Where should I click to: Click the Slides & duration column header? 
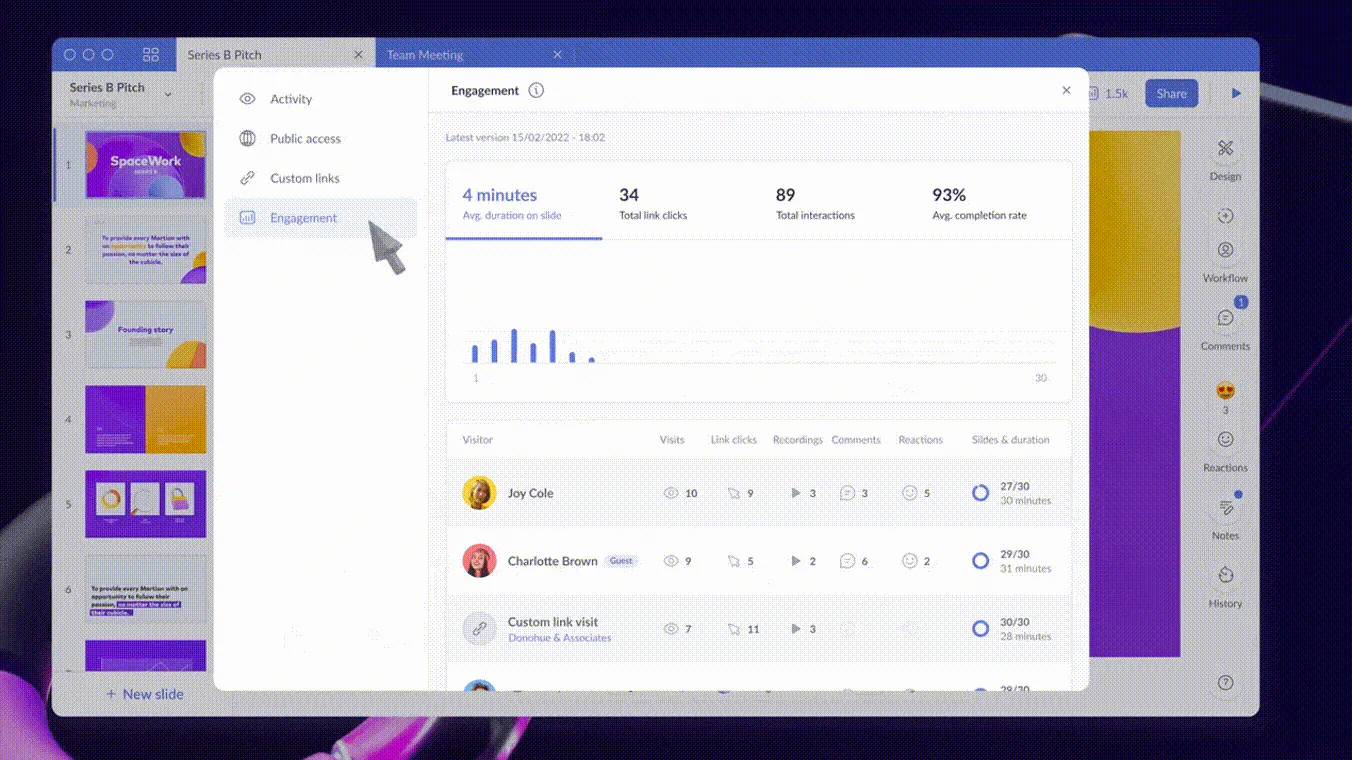coord(1011,440)
